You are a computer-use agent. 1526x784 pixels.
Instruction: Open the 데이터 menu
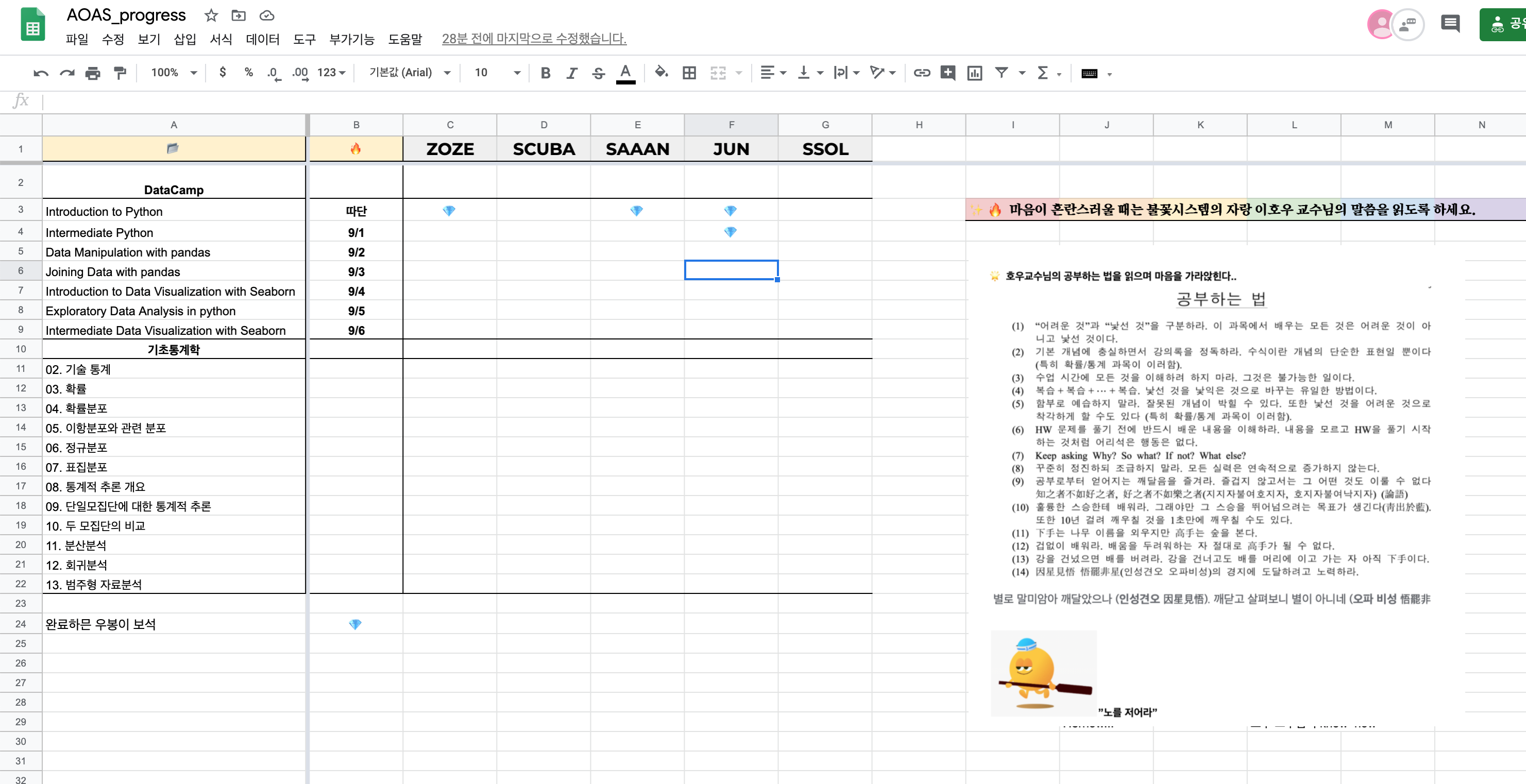pos(262,39)
